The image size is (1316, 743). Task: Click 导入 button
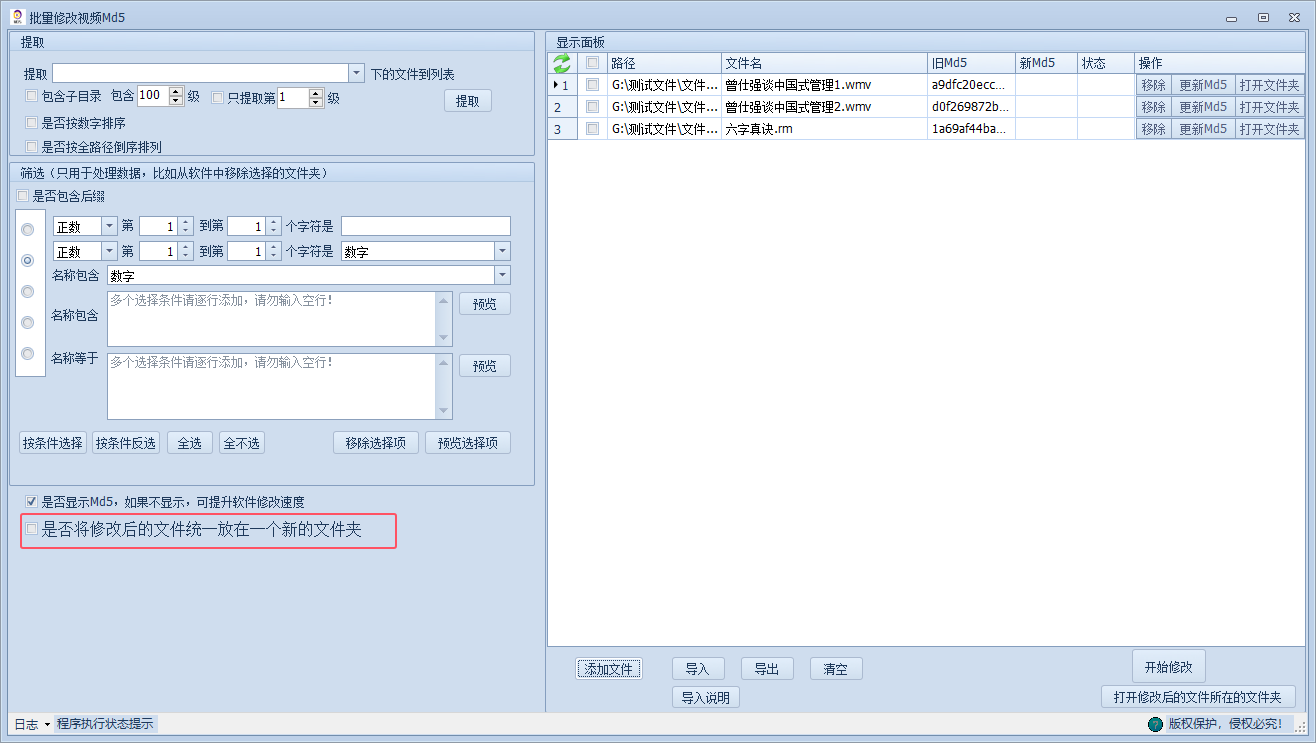pos(698,669)
